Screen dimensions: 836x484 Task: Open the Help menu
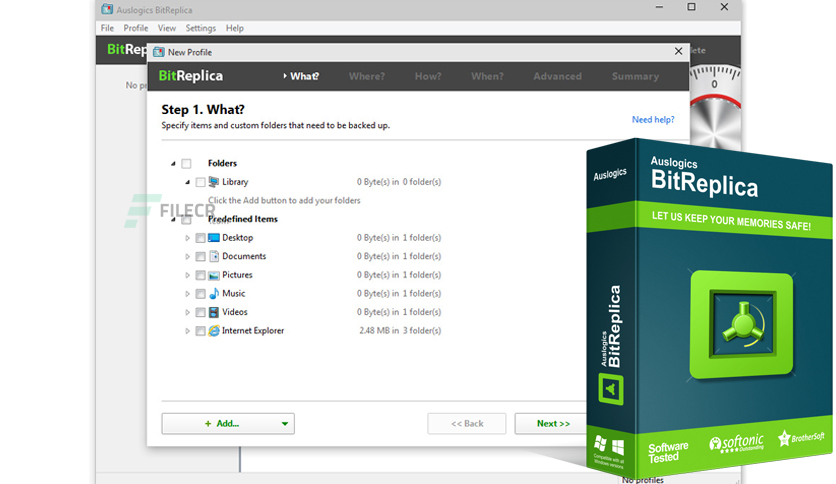point(235,28)
